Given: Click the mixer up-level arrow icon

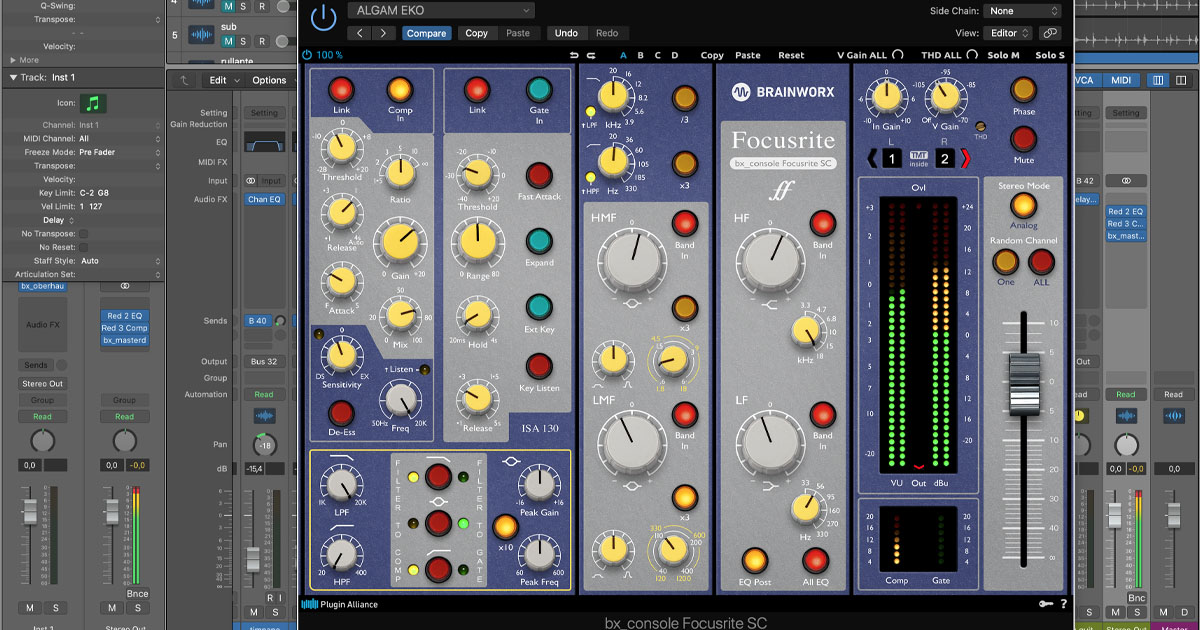Looking at the screenshot, I should (x=184, y=80).
